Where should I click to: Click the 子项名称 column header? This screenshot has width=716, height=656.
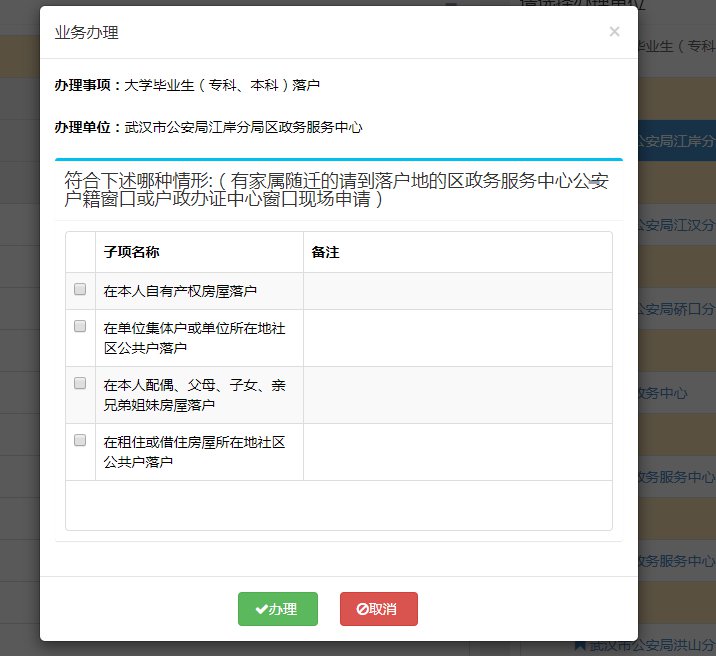pyautogui.click(x=132, y=252)
